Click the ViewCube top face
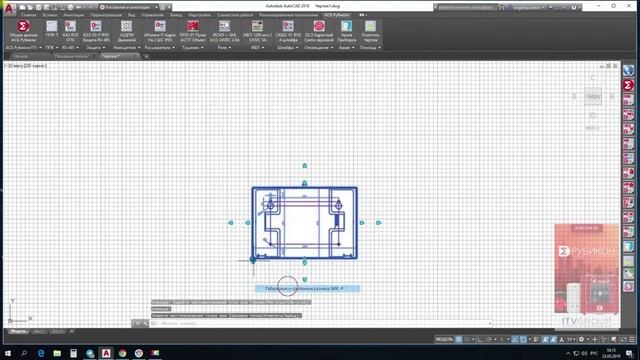 pos(593,97)
